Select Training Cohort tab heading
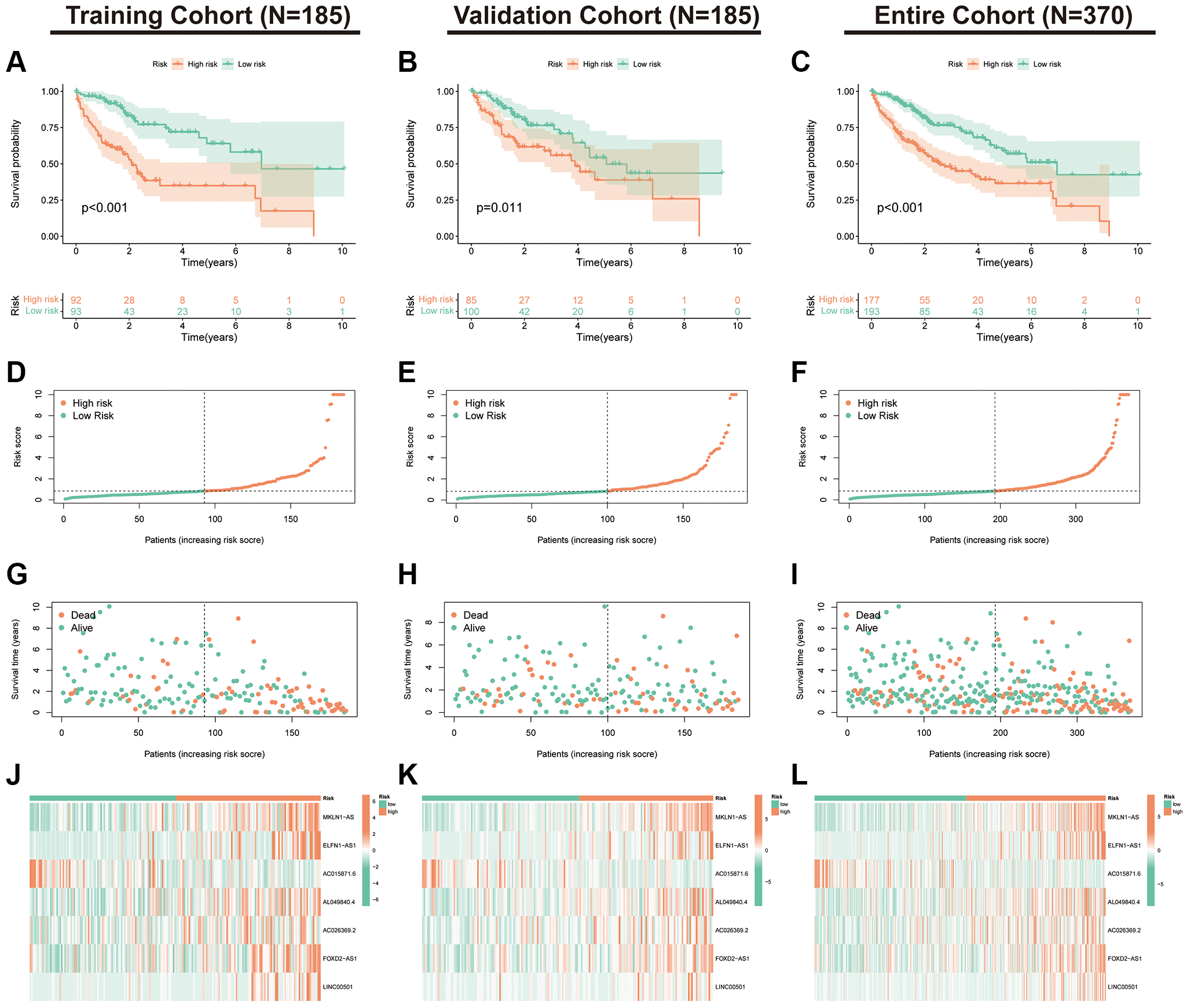The image size is (1187, 1008). point(198,17)
